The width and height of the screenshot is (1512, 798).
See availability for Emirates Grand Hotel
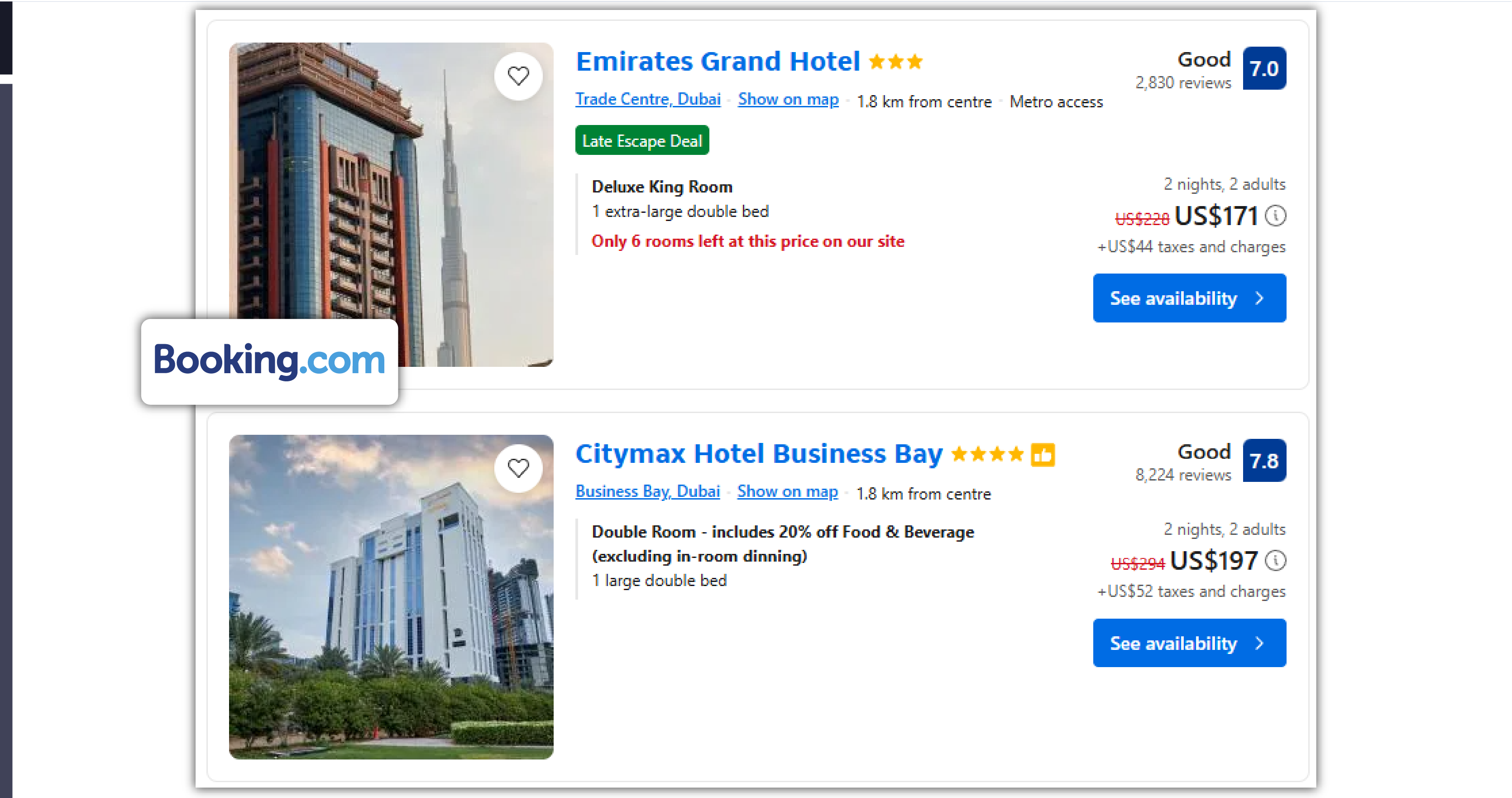click(1189, 298)
